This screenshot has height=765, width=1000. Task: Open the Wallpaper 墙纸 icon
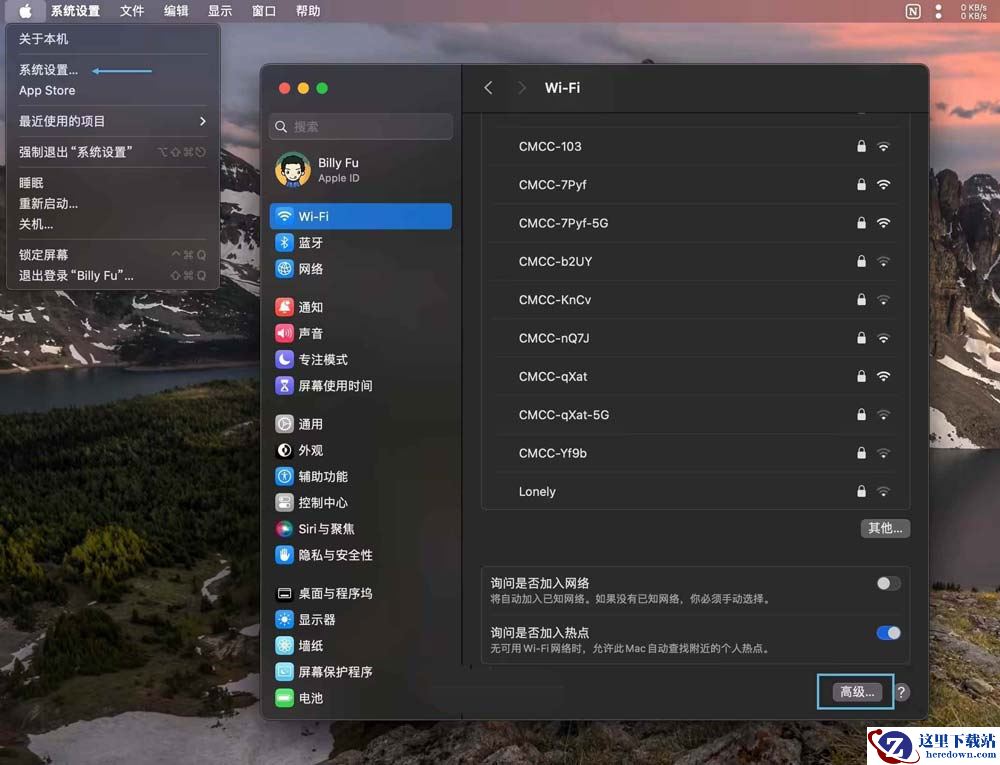tap(284, 646)
